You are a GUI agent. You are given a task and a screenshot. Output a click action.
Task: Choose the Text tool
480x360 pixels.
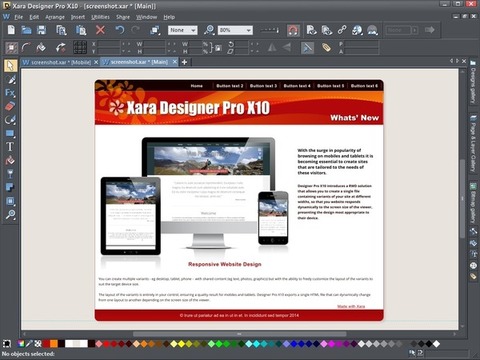[x=10, y=147]
